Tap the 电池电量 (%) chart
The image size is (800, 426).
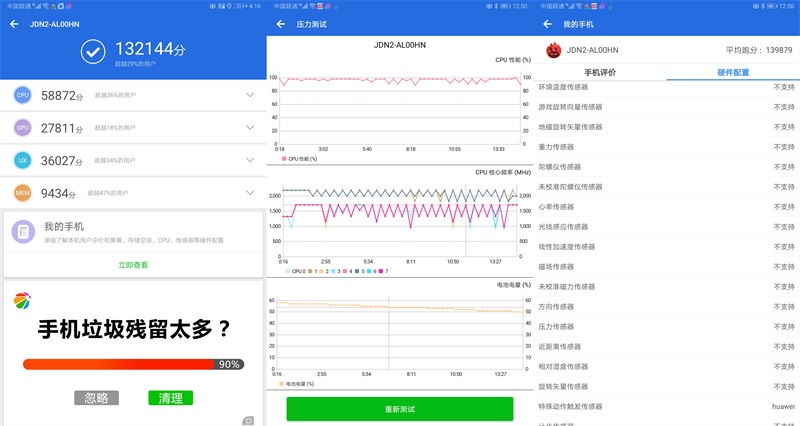[x=399, y=334]
